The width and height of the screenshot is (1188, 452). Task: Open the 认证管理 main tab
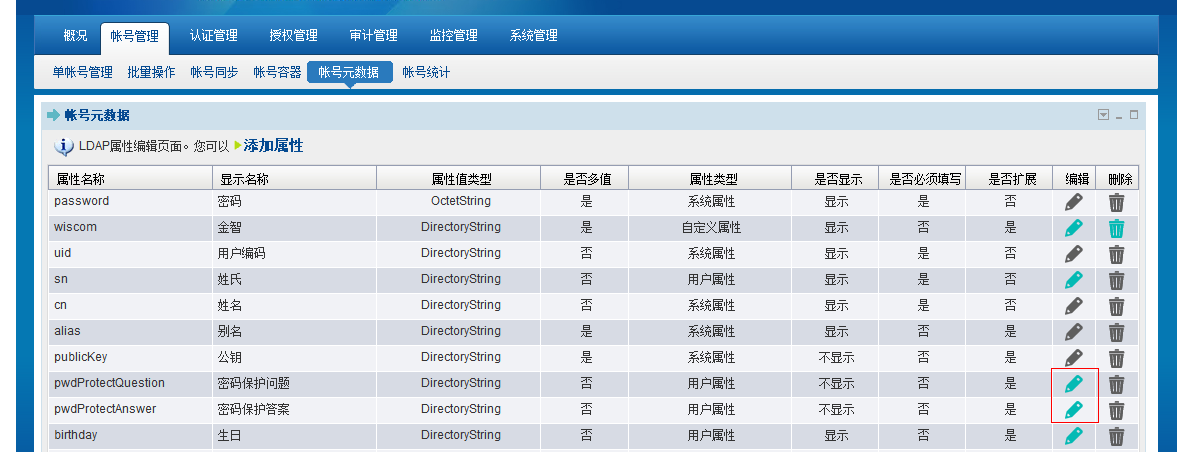[214, 36]
